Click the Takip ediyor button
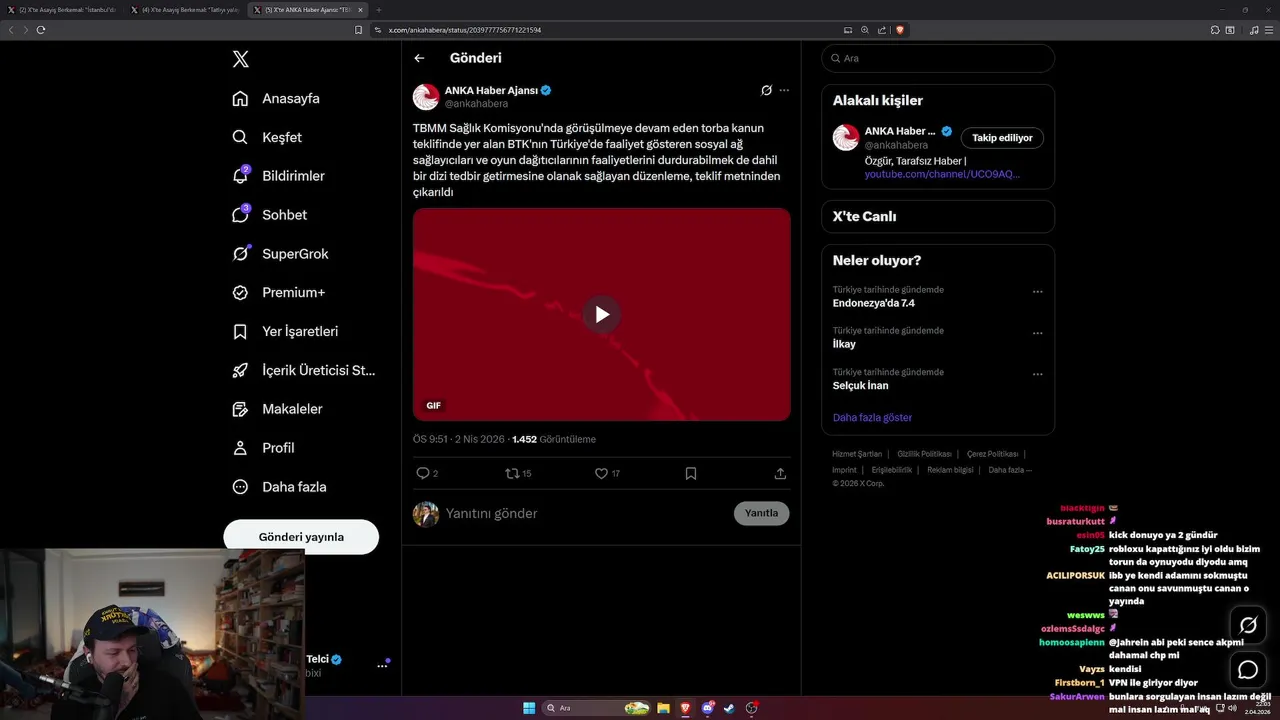1280x720 pixels. (x=1002, y=138)
